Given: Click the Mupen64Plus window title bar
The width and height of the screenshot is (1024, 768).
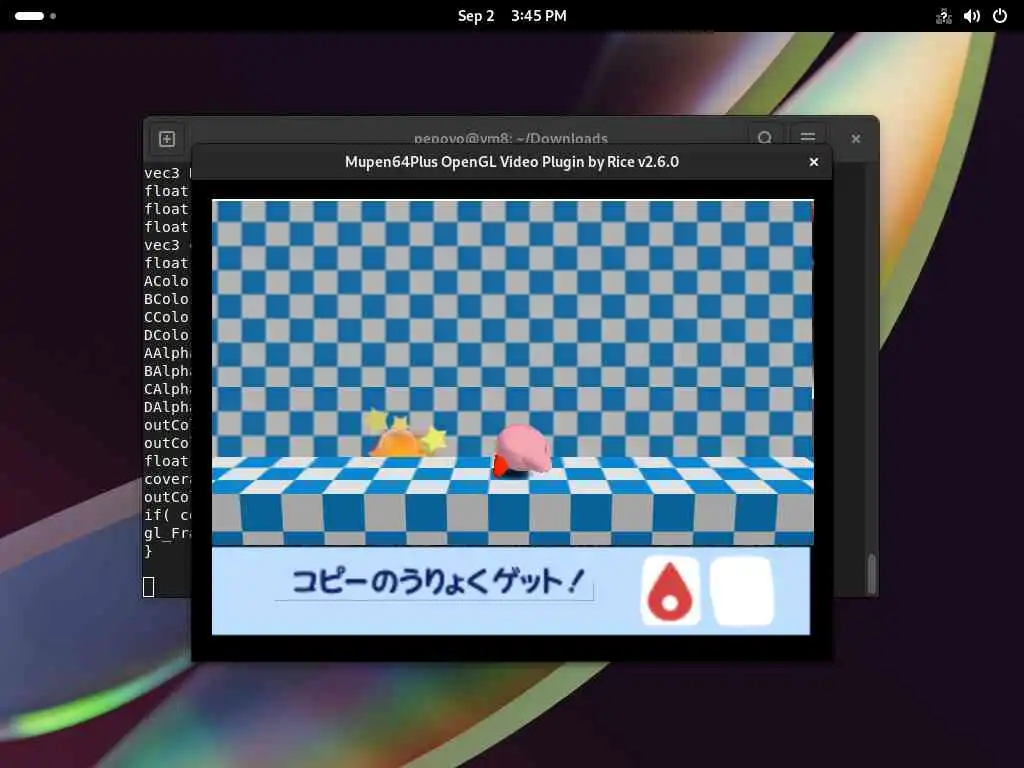Looking at the screenshot, I should (511, 162).
